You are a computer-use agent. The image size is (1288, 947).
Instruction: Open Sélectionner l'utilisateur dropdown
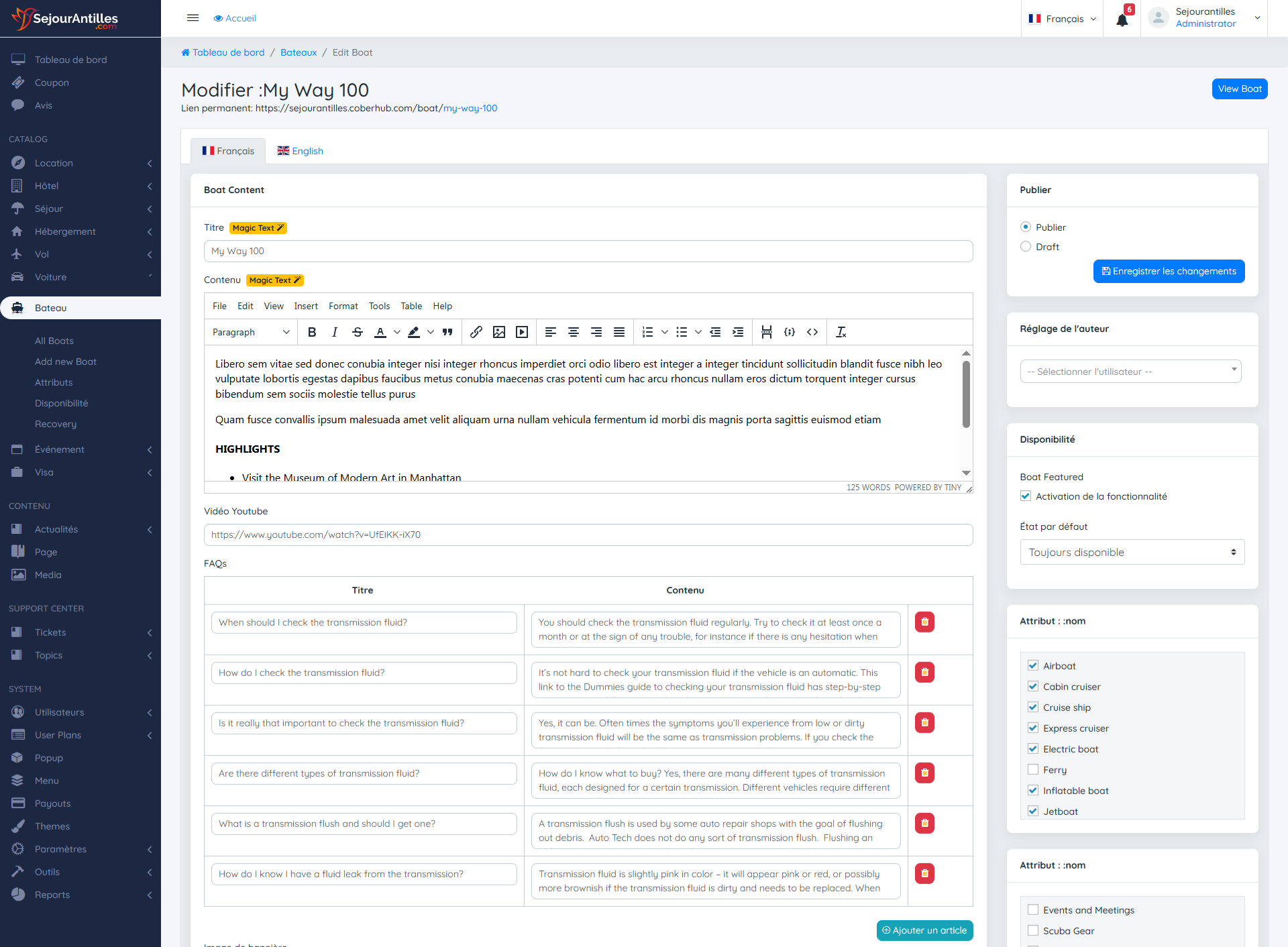click(x=1130, y=372)
